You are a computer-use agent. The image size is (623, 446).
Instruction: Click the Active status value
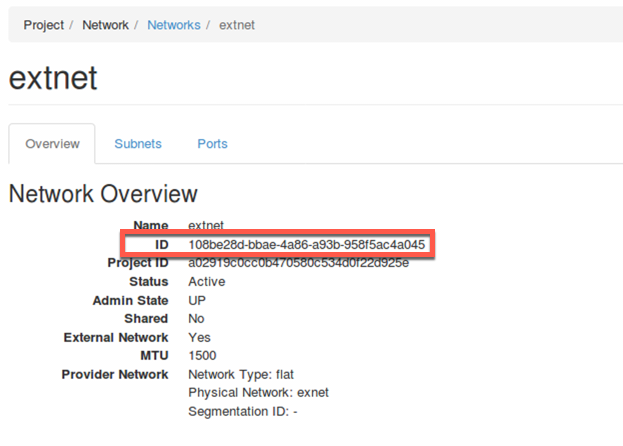(x=207, y=282)
